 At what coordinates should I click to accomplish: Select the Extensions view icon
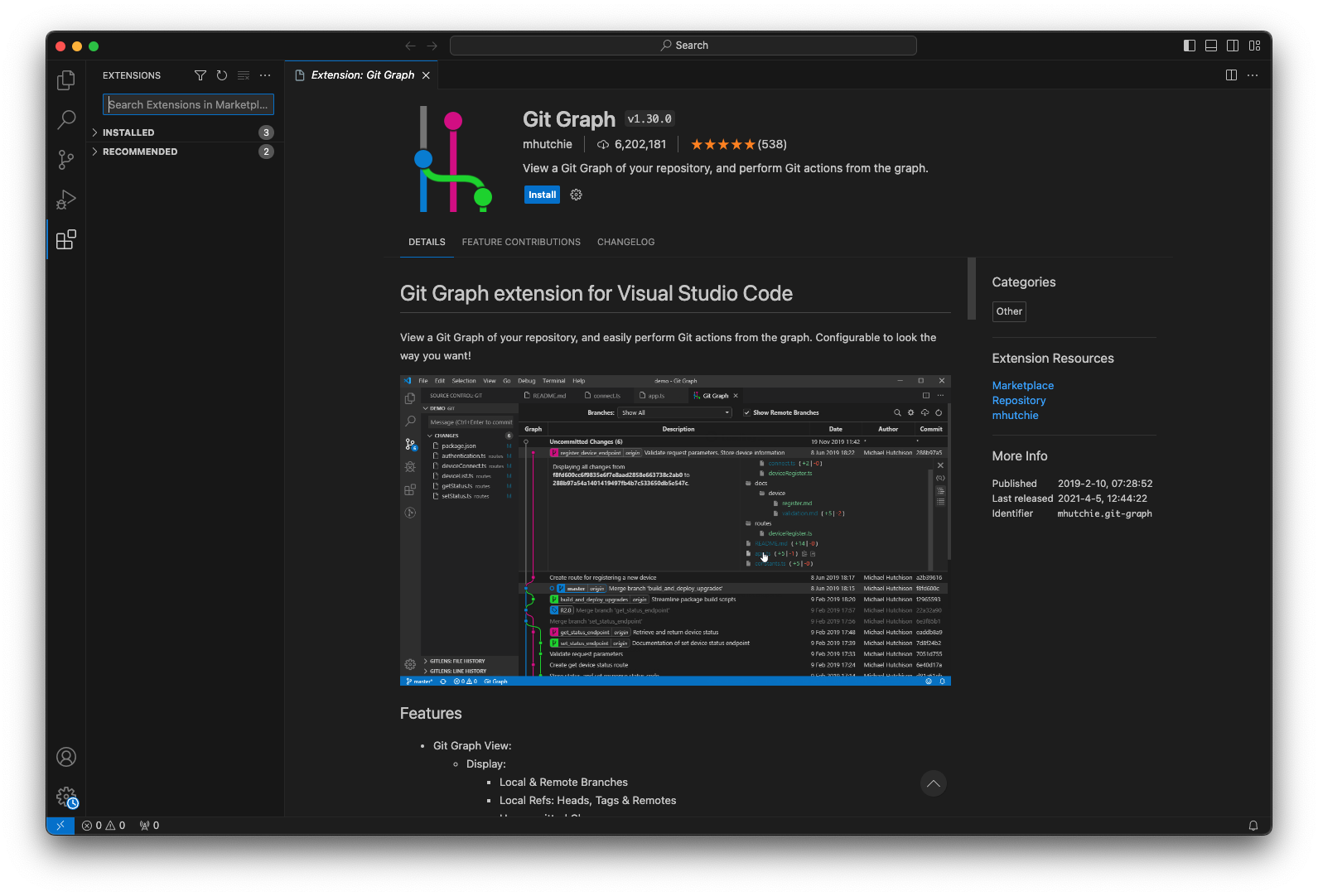pyautogui.click(x=66, y=239)
